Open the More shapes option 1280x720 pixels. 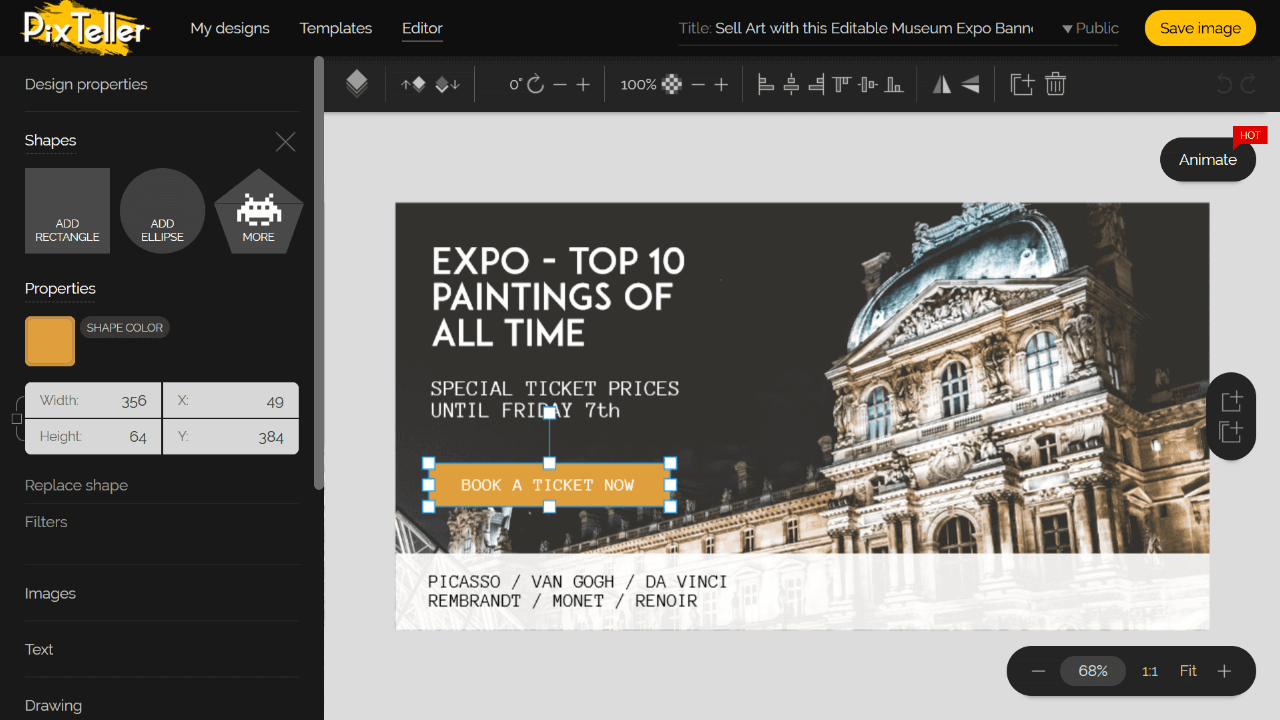pyautogui.click(x=258, y=210)
